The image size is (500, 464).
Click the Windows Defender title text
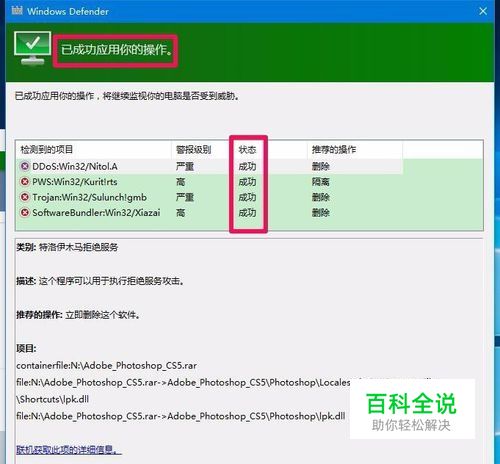tap(68, 11)
